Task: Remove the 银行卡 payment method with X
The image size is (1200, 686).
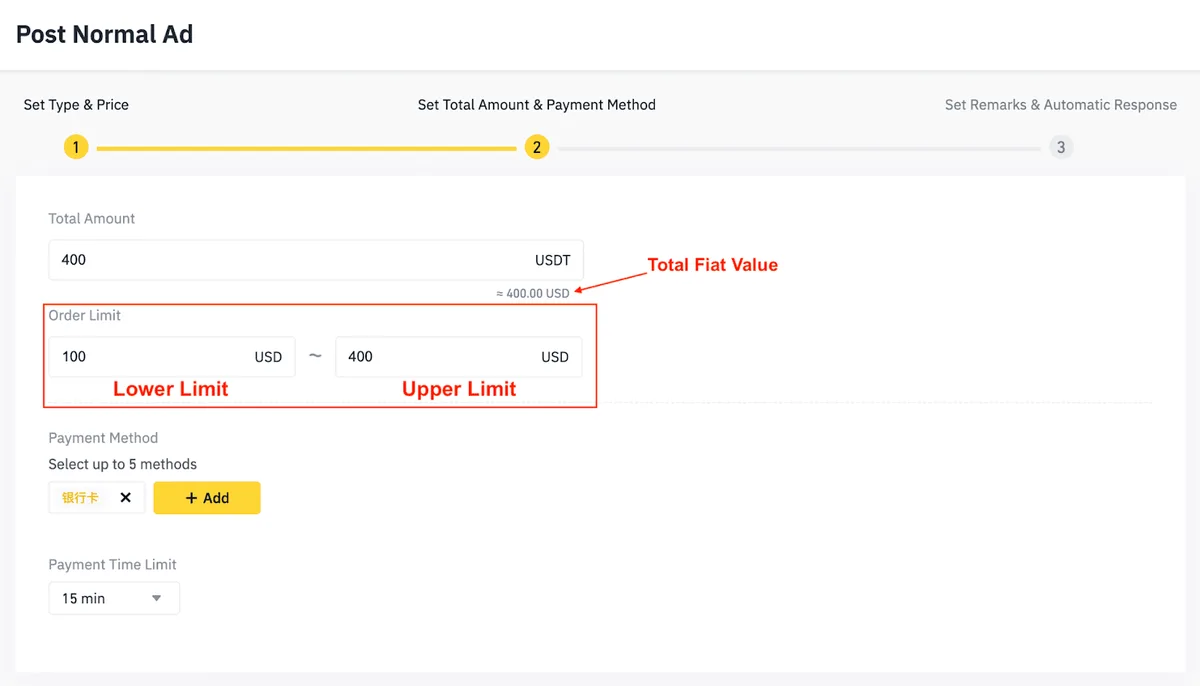Action: pyautogui.click(x=125, y=498)
